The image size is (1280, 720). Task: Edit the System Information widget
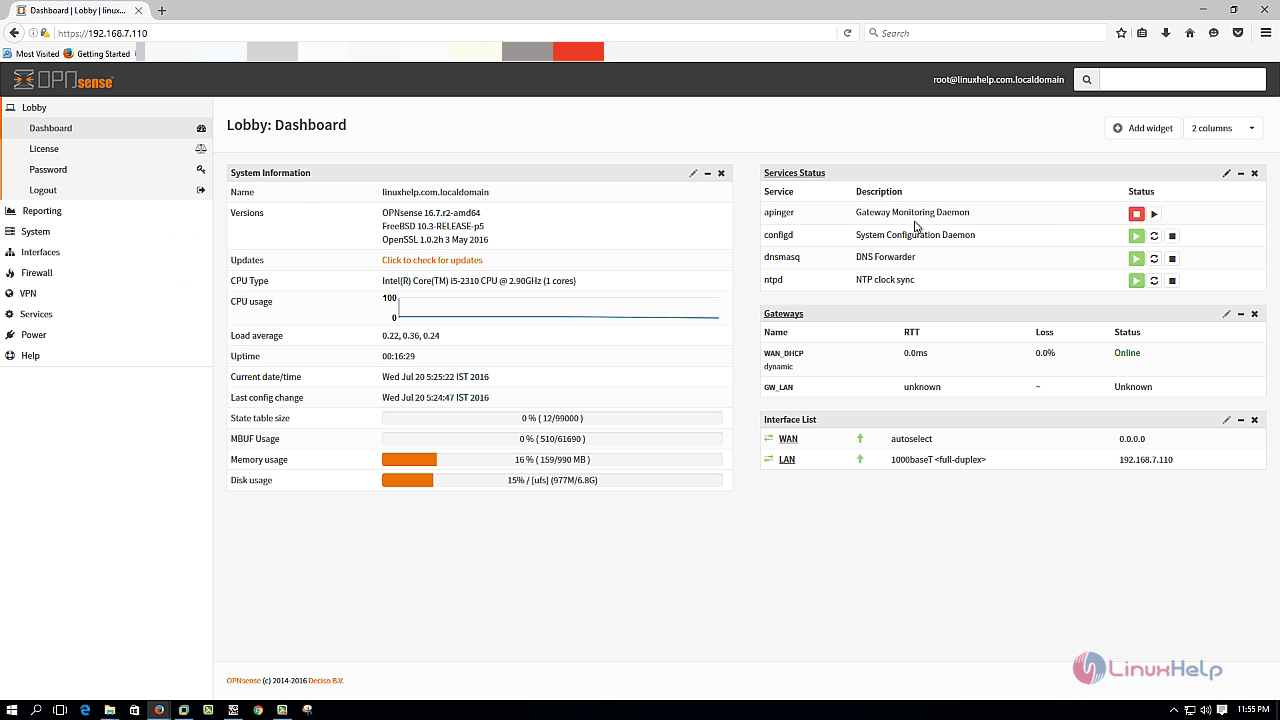click(693, 173)
